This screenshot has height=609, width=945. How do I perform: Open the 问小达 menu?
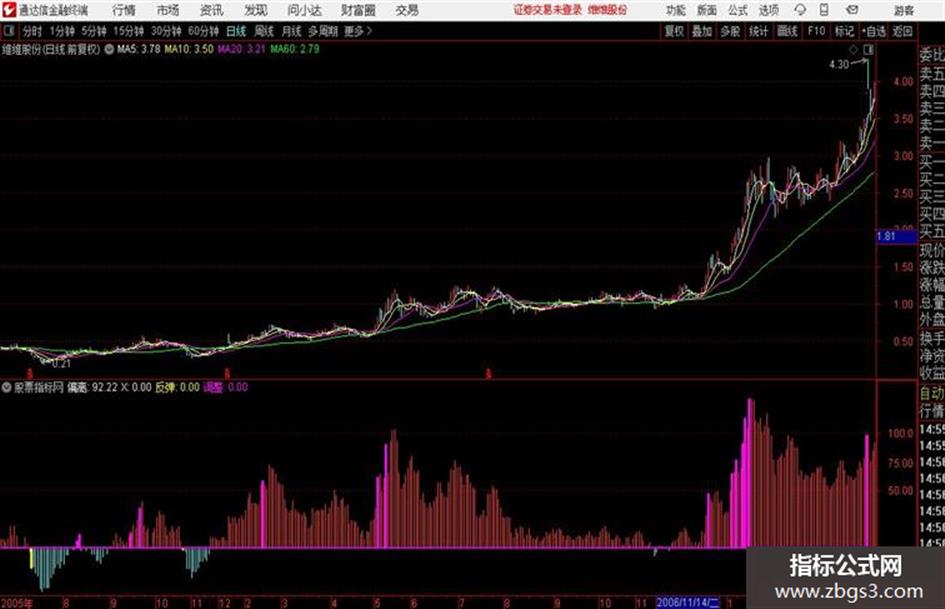(304, 10)
